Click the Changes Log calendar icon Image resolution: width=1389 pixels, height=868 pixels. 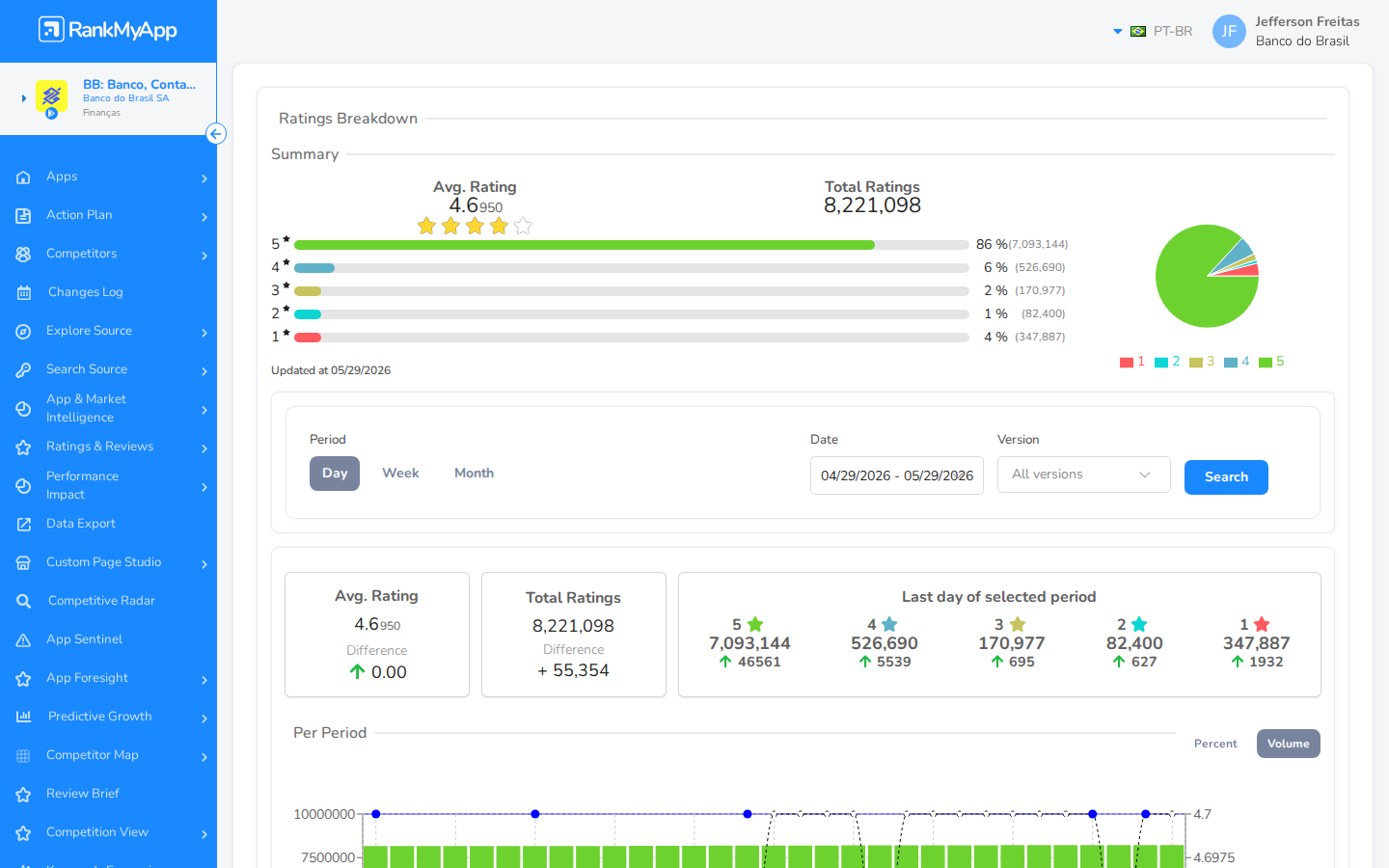(x=23, y=293)
